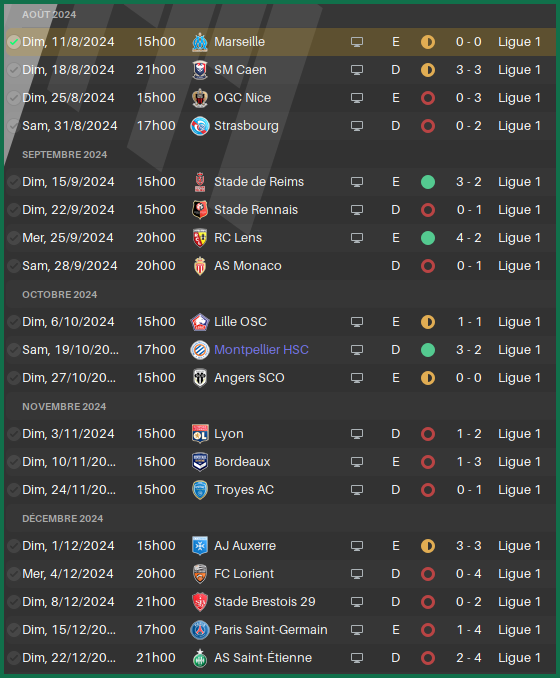Click the Bordeaux club crest
Viewport: 560px width, 678px height.
tap(200, 462)
